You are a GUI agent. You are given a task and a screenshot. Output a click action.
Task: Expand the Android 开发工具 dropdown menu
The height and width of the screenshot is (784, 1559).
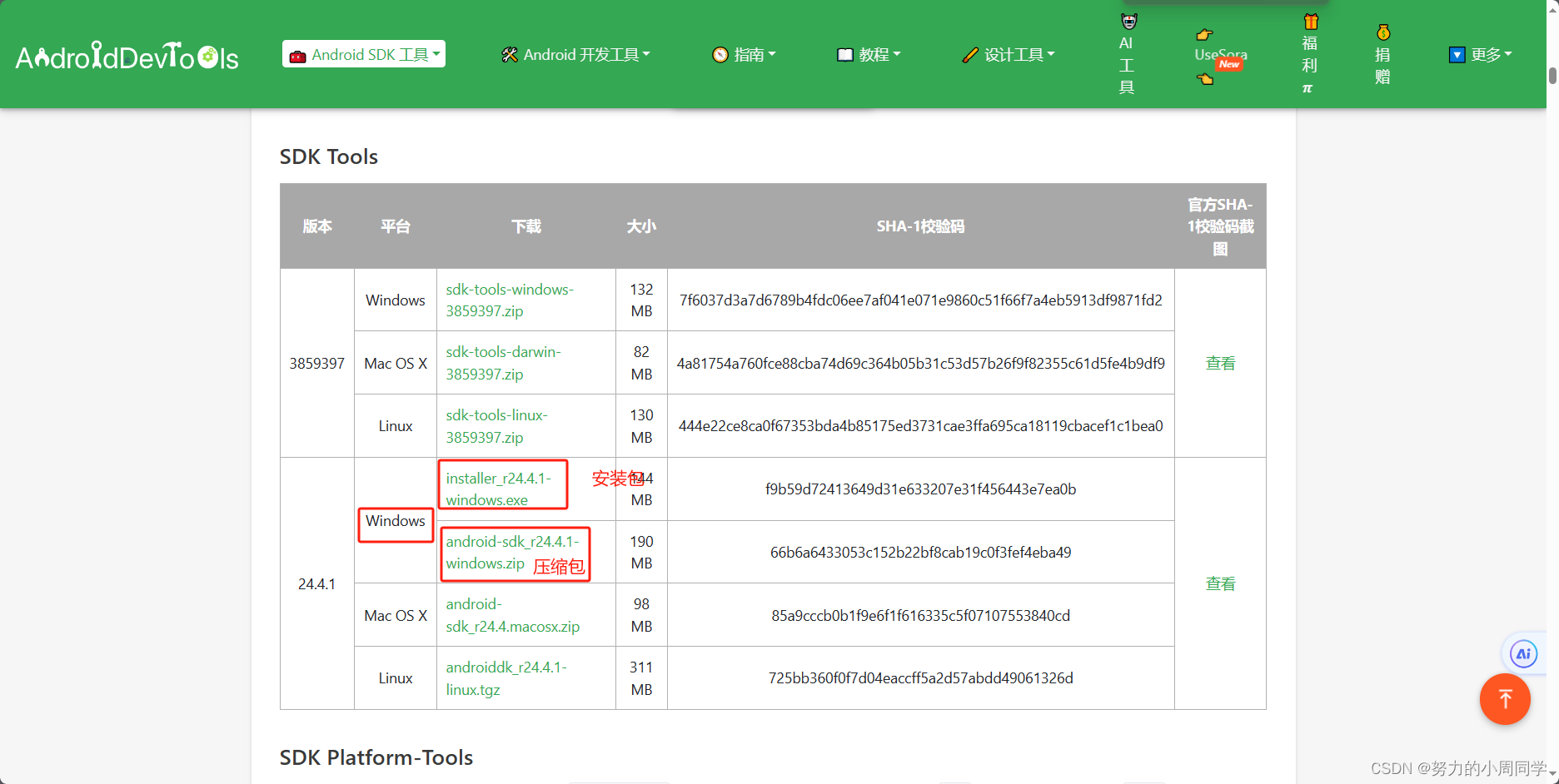click(575, 55)
